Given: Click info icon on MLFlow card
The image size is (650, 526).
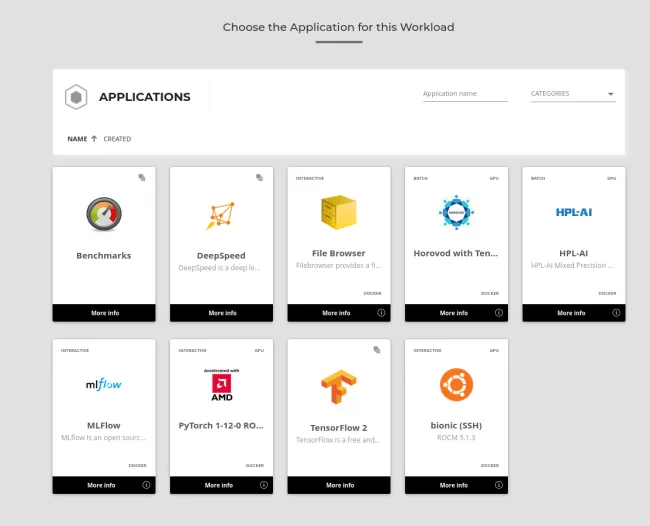Looking at the screenshot, I should click(x=146, y=485).
